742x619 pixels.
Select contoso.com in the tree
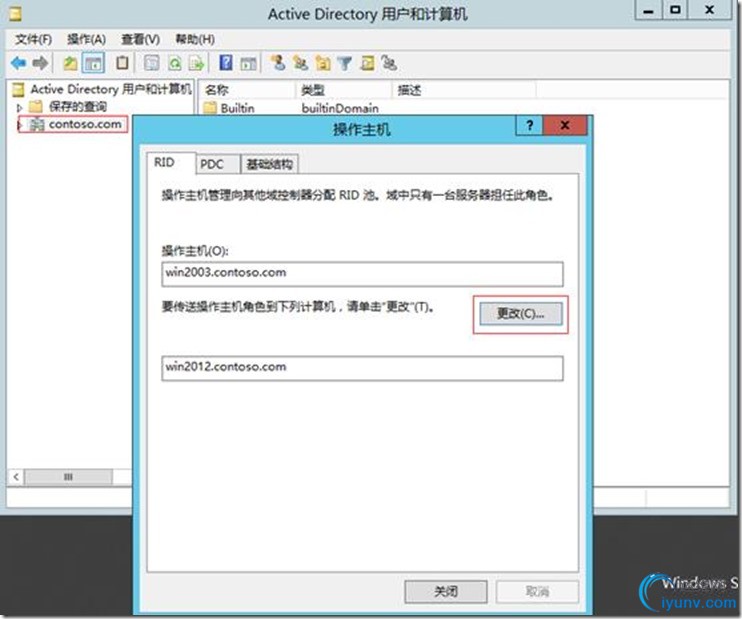85,124
